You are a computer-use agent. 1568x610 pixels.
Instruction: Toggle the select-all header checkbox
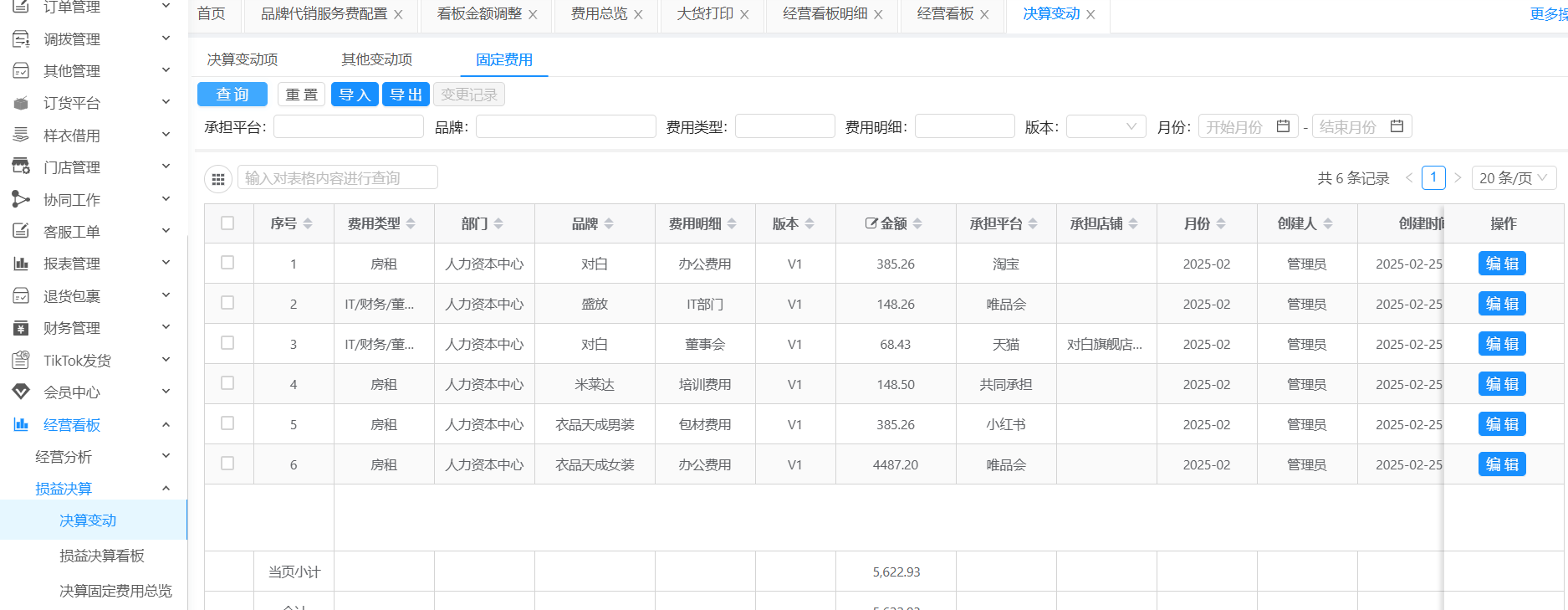227,223
